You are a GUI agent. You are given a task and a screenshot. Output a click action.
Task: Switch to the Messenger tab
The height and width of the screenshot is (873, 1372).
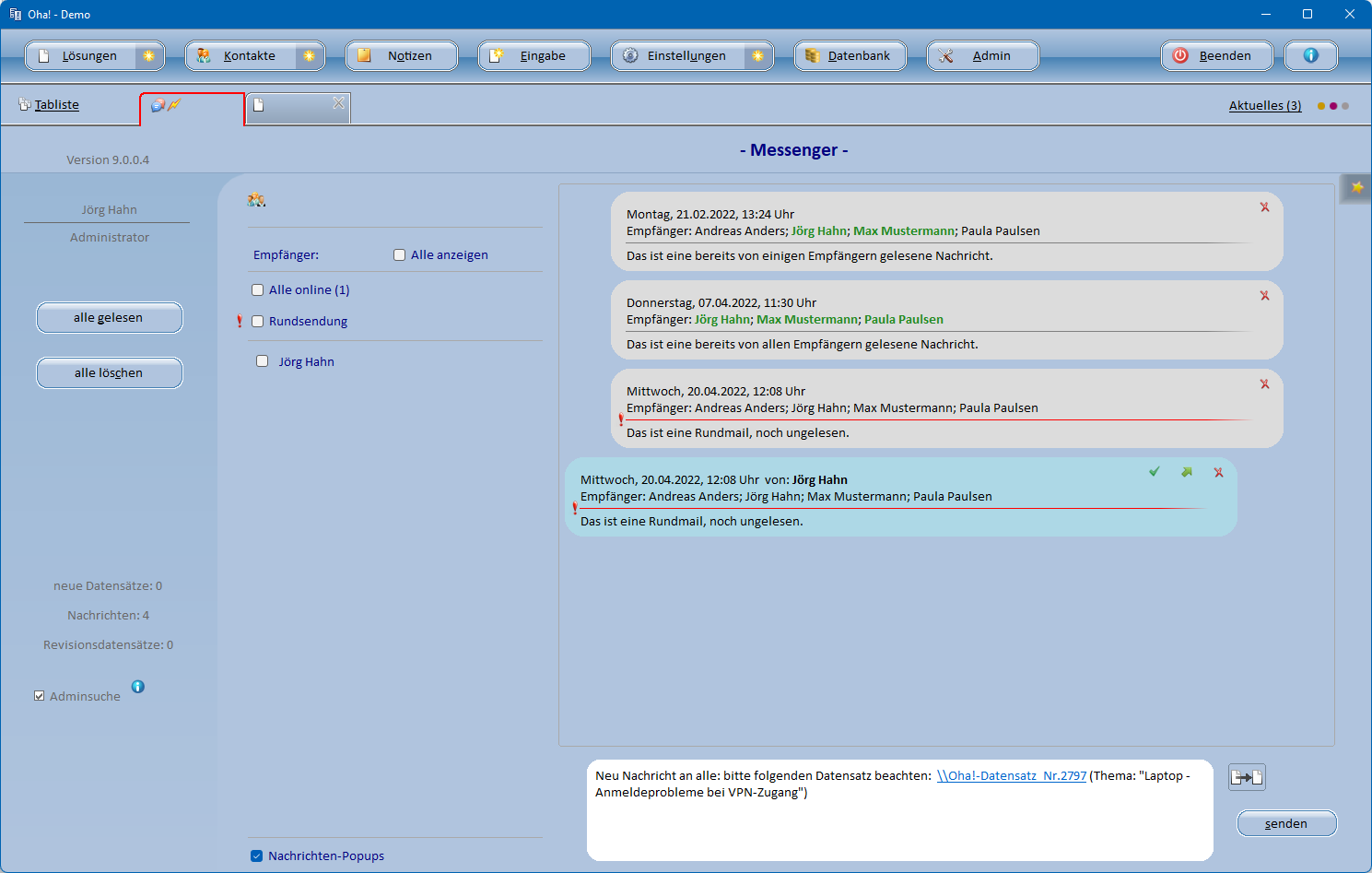[x=192, y=107]
